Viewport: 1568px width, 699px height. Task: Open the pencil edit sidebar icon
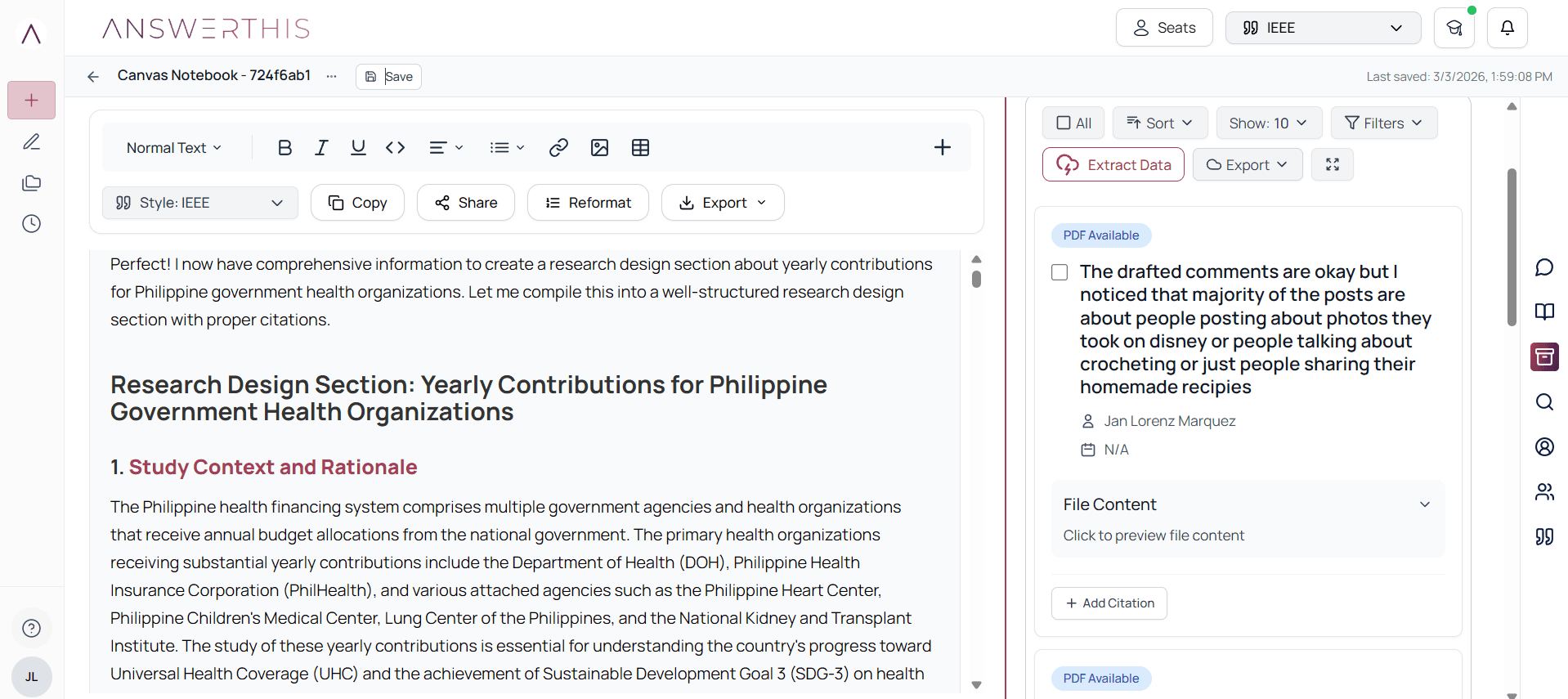(x=32, y=142)
